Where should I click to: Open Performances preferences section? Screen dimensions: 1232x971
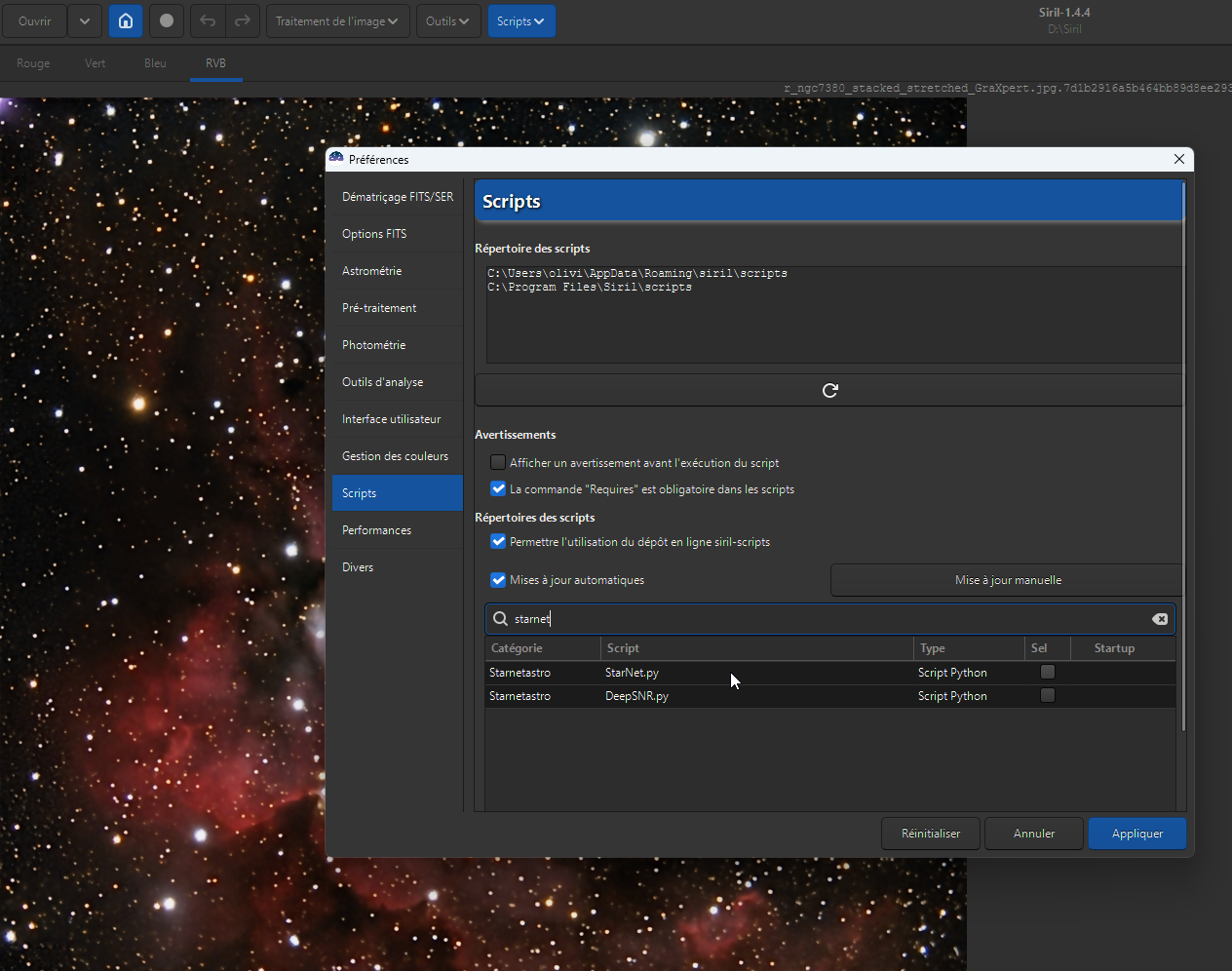[x=398, y=530]
